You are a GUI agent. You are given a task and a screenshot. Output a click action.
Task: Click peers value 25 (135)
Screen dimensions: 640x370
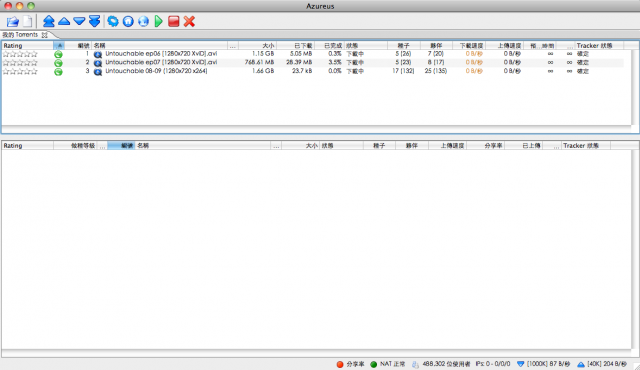coord(436,71)
